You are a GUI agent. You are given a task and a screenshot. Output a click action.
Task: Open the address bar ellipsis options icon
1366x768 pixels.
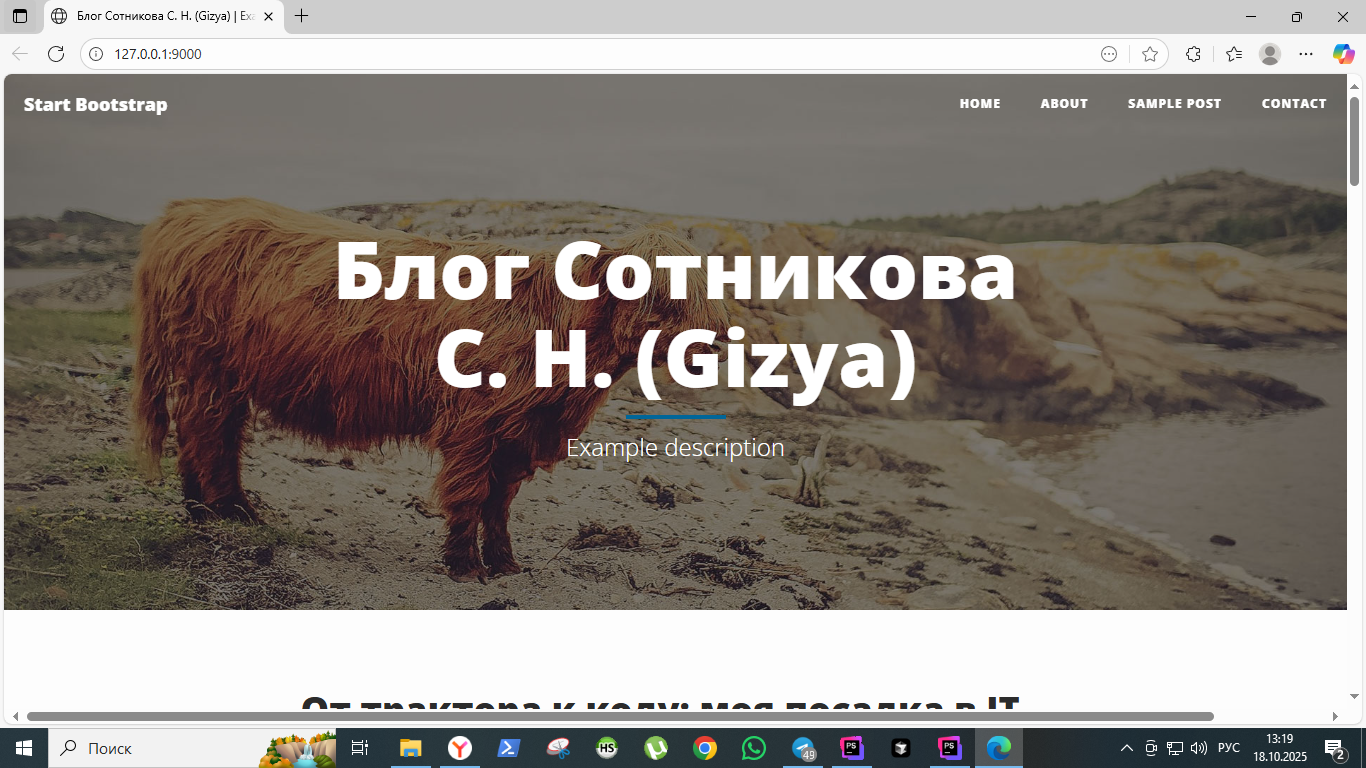(x=1108, y=54)
